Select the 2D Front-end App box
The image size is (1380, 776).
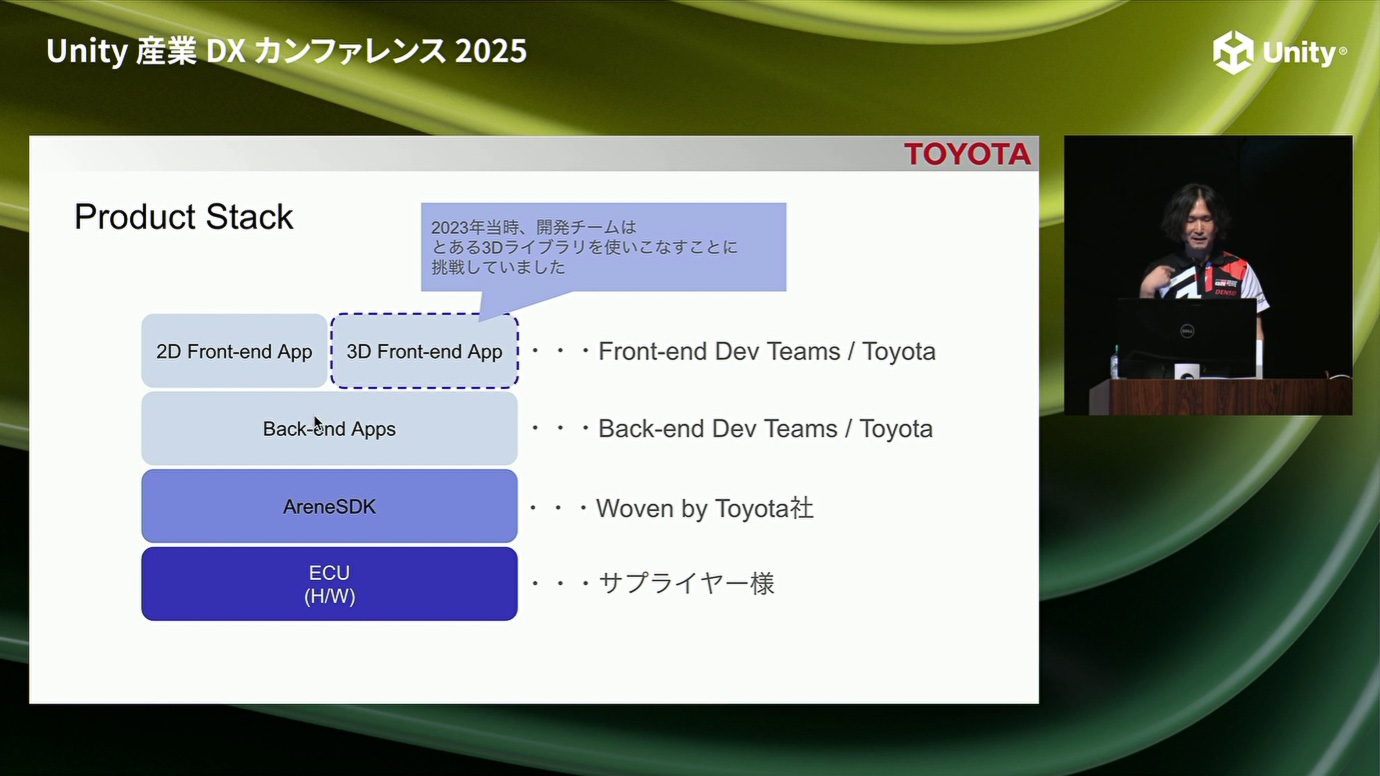pyautogui.click(x=234, y=351)
